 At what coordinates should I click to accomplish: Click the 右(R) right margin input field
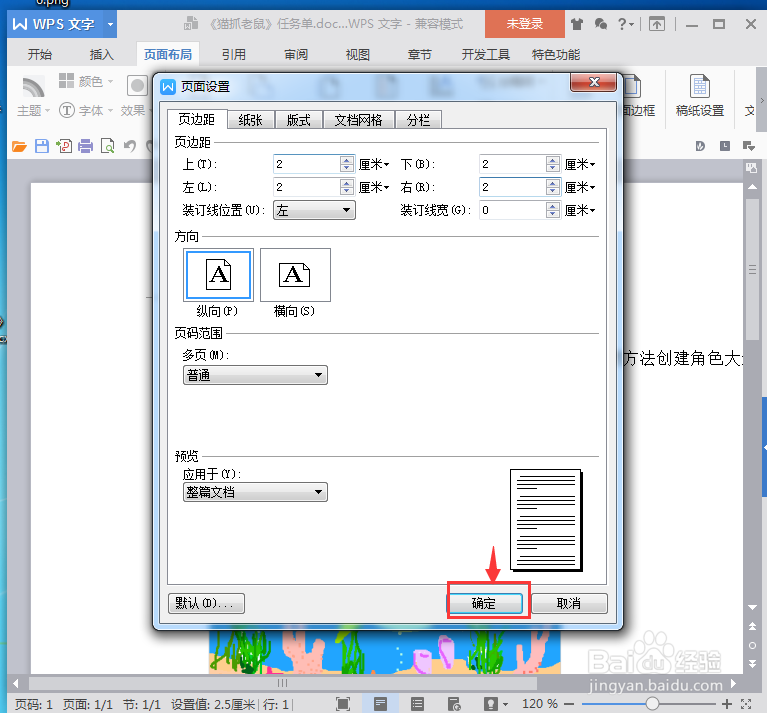512,187
